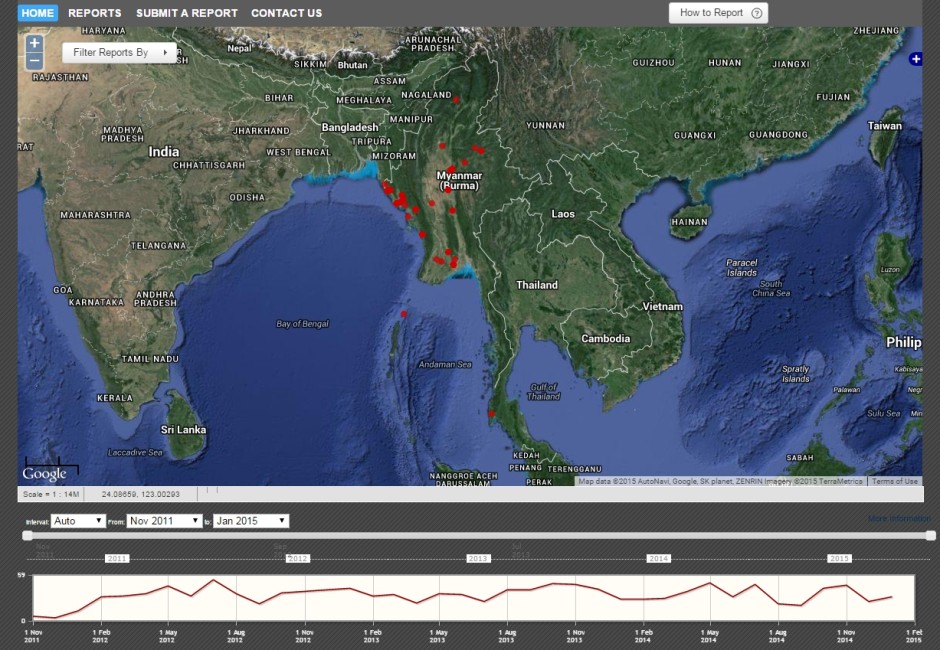The image size is (940, 650).
Task: Click the red marker near southern Thailand peninsula
Action: click(491, 413)
